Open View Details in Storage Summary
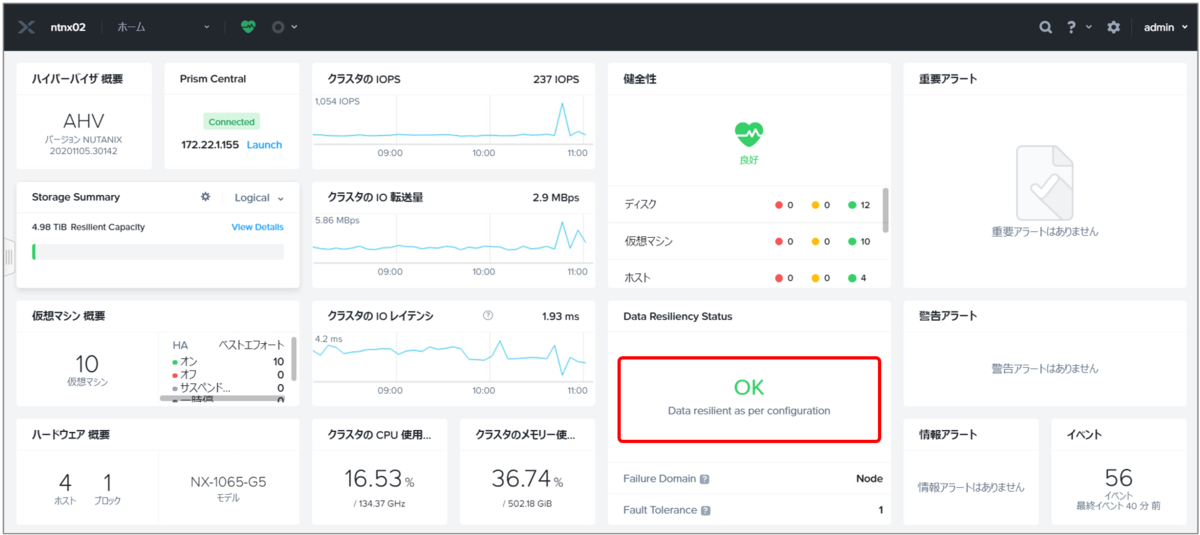1200x535 pixels. click(x=258, y=227)
